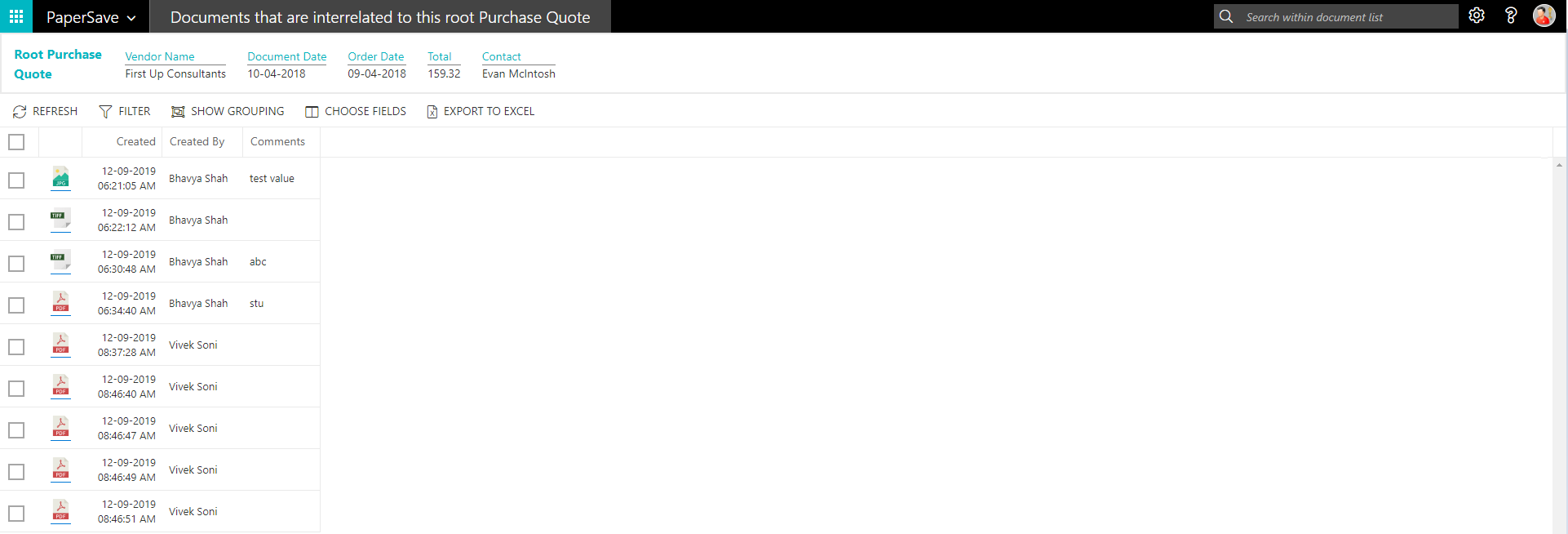Toggle the select-all header checkbox
The width and height of the screenshot is (1568, 534).
(16, 142)
